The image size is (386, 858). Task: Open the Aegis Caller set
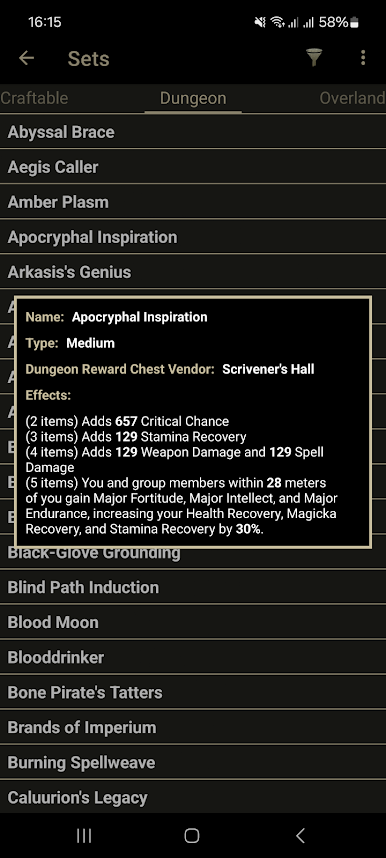click(193, 167)
